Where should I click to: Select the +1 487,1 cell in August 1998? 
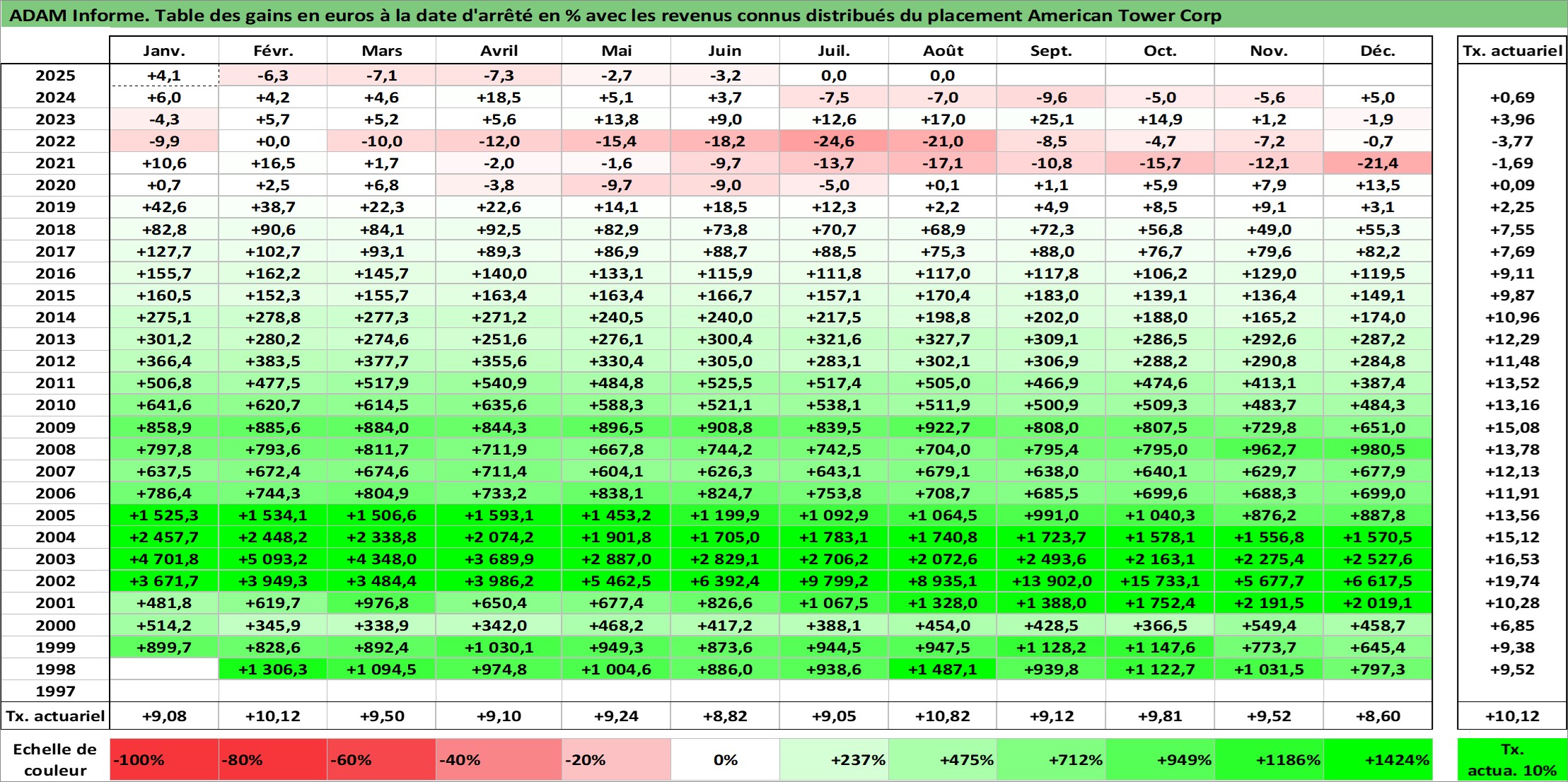coord(943,670)
